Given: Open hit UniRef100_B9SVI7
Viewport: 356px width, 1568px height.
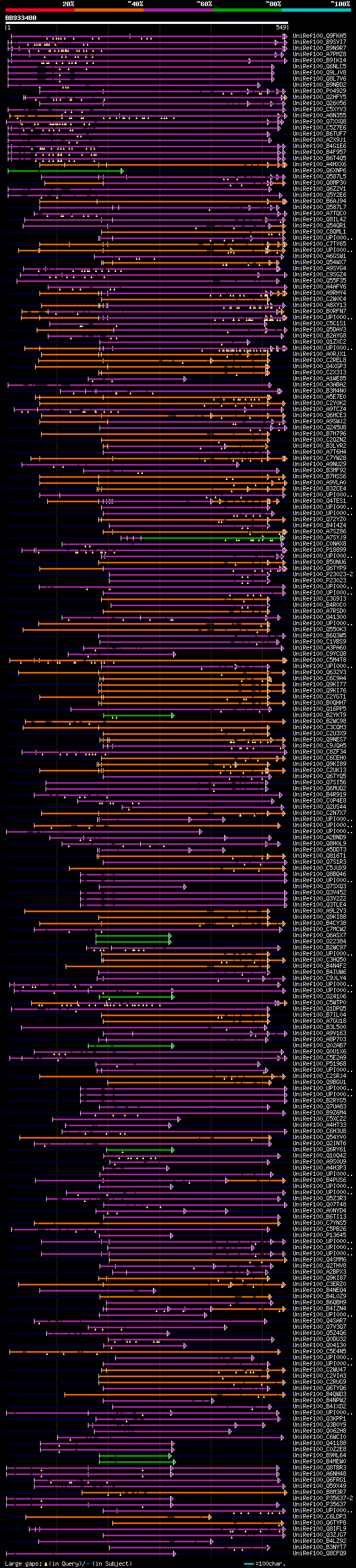Looking at the screenshot, I should (x=319, y=42).
